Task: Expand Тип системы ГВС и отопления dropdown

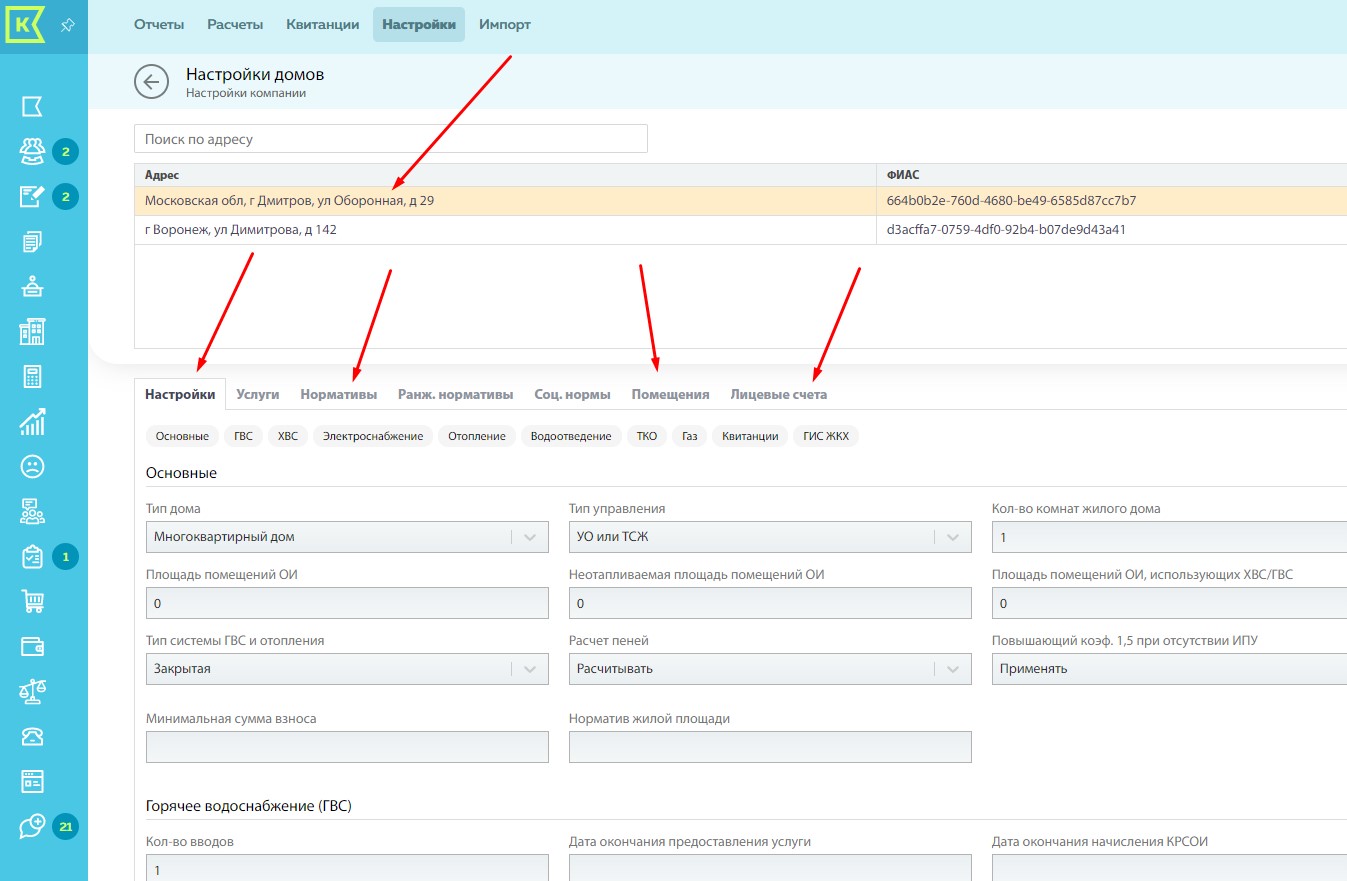Action: tap(347, 669)
